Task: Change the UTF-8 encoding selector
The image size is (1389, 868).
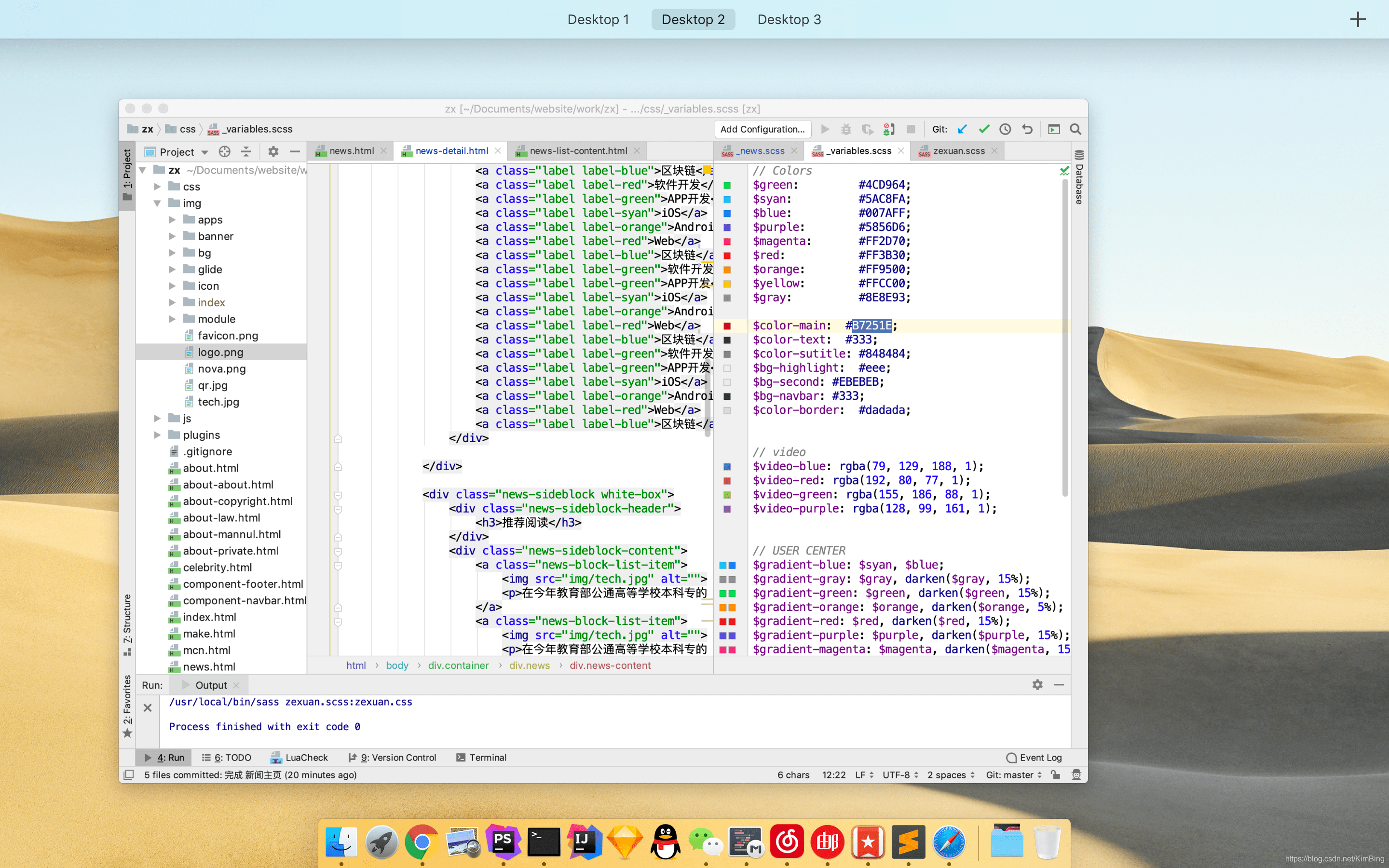Action: pos(900,774)
